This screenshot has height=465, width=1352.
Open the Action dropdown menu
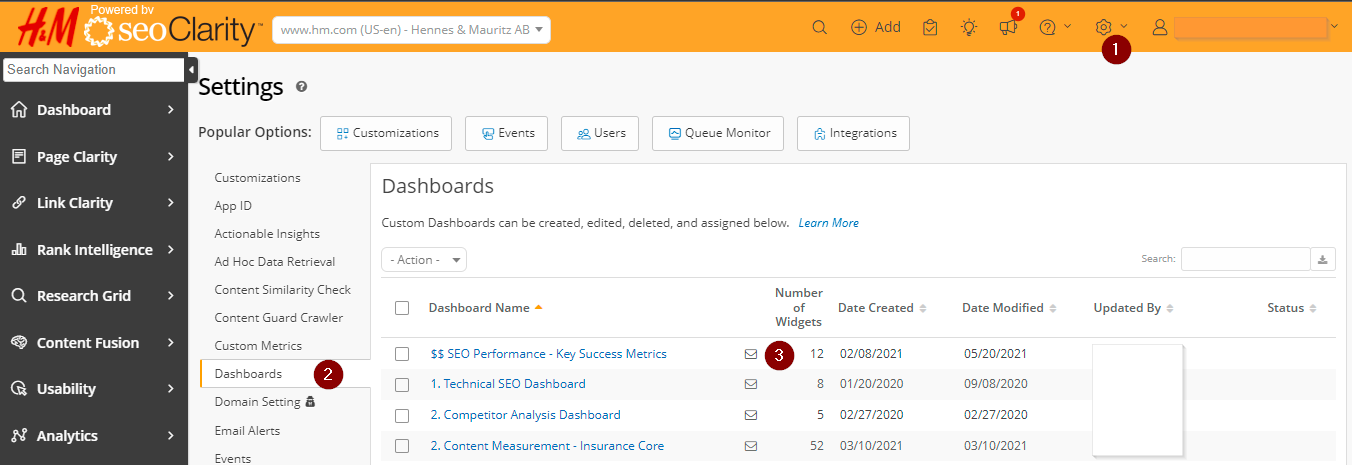(424, 260)
